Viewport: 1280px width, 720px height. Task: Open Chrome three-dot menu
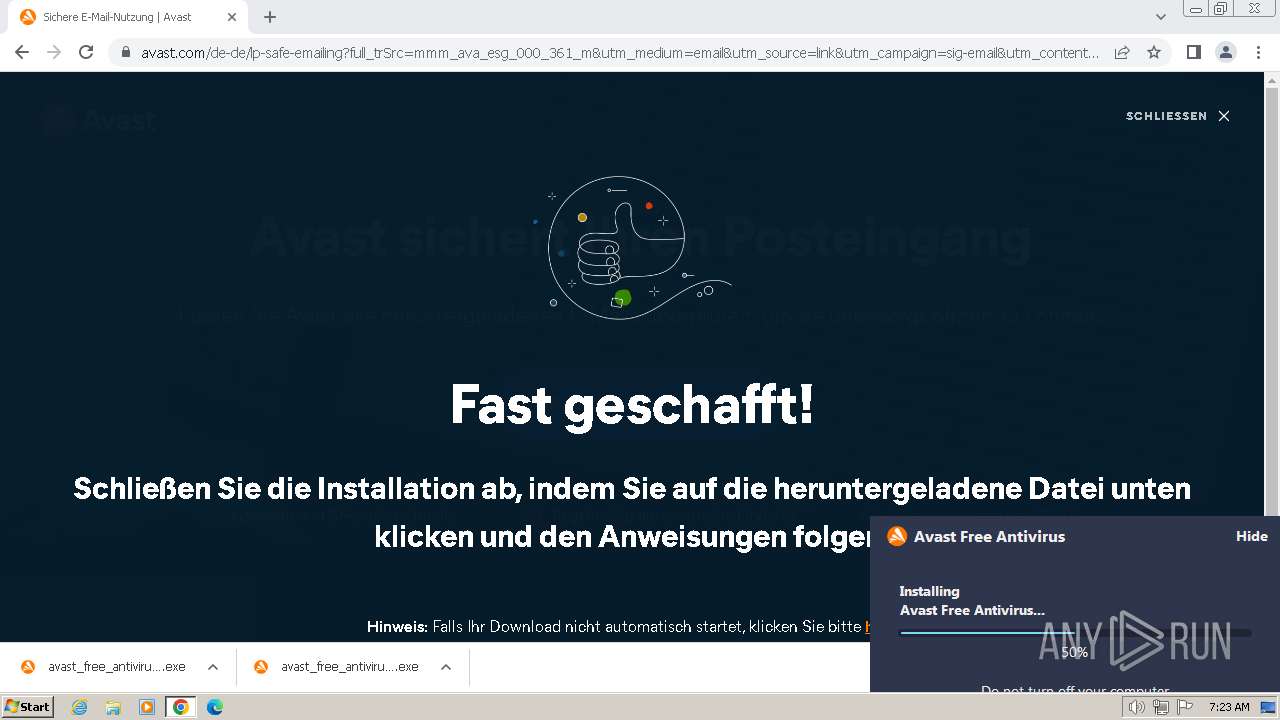tap(1258, 52)
